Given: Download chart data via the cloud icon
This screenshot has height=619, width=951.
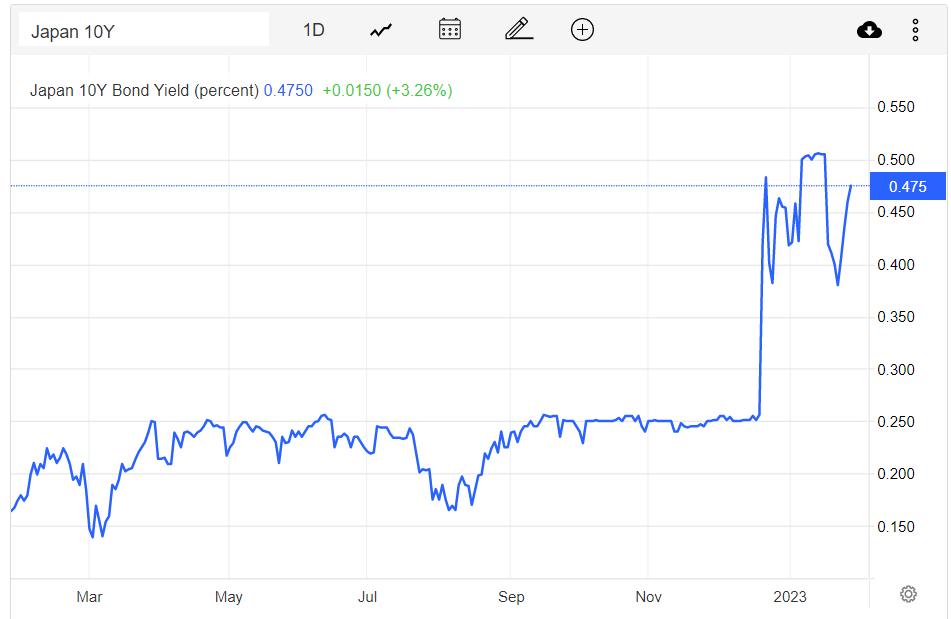Looking at the screenshot, I should [869, 30].
